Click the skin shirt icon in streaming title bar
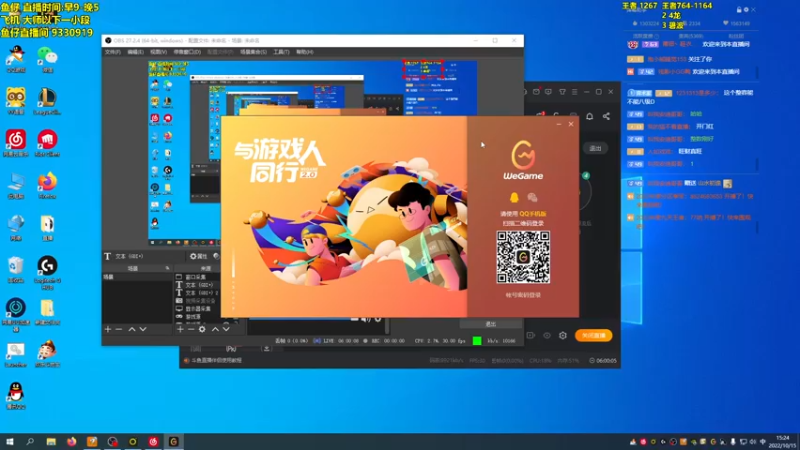Screen dimensions: 800x450 [x=562, y=92]
